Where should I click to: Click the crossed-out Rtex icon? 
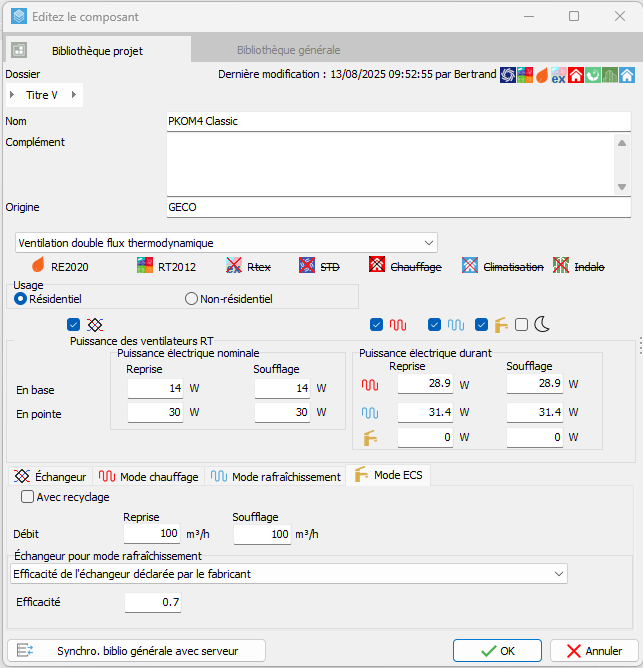tap(234, 266)
